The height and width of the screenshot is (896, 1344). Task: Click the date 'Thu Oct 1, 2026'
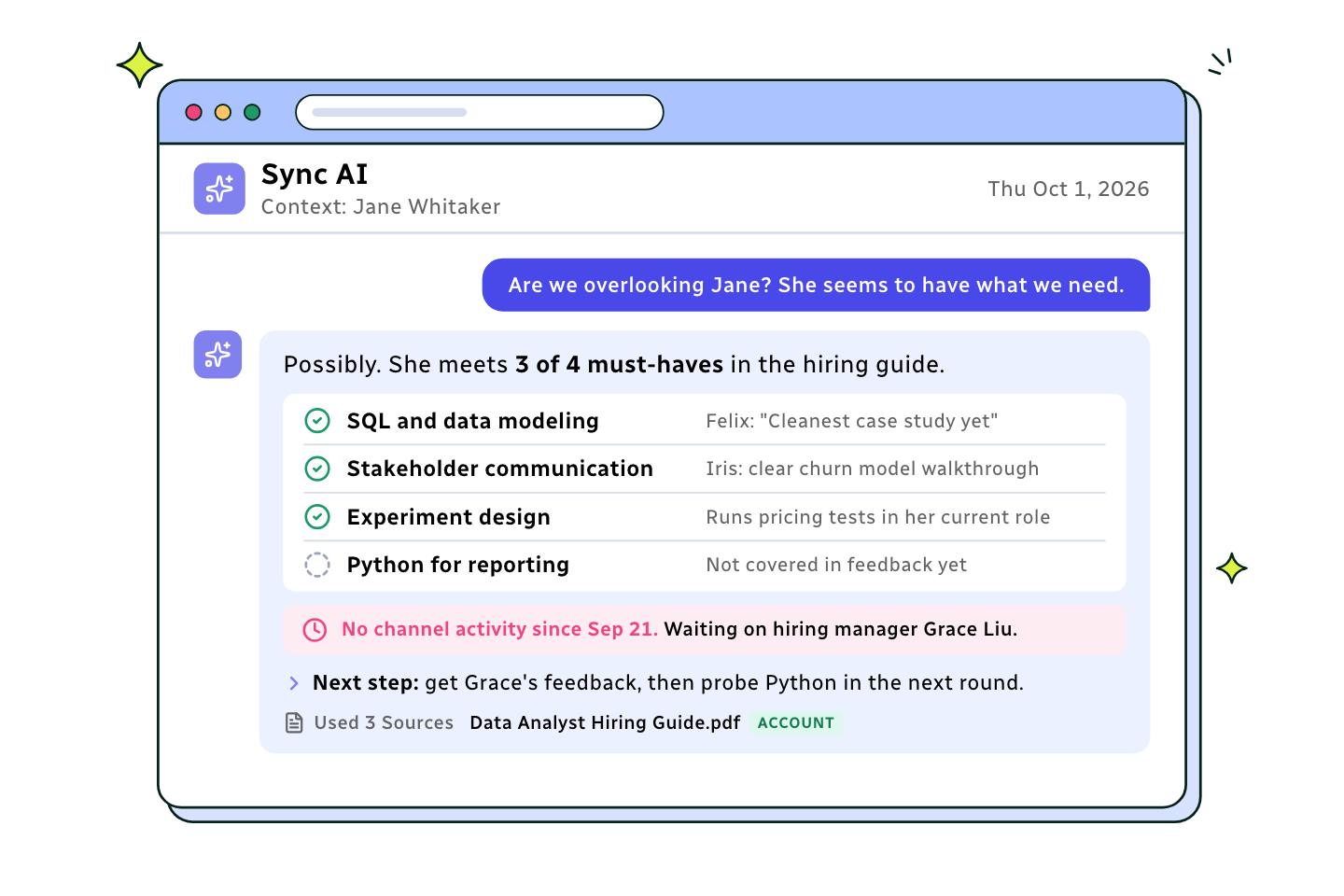1069,189
